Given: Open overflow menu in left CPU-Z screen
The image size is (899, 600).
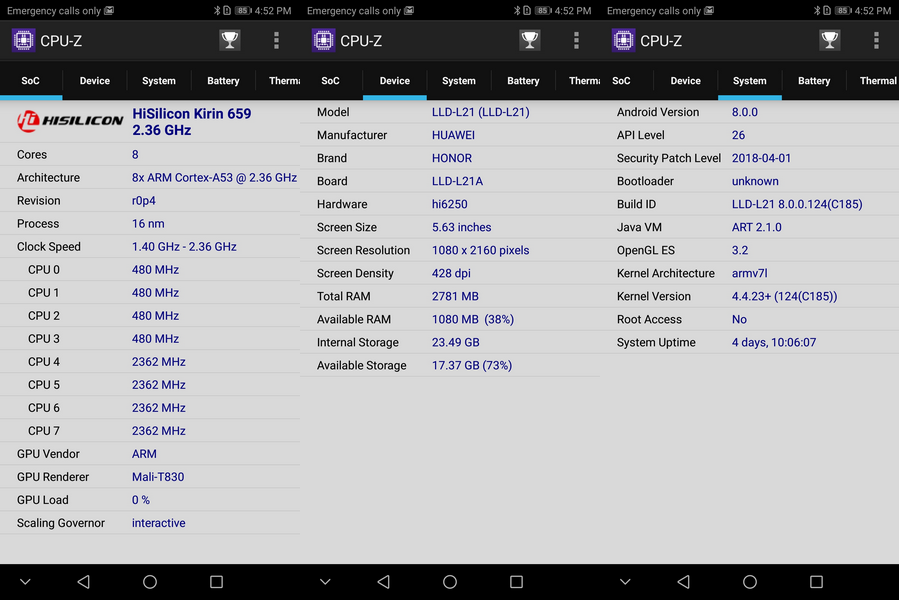Looking at the screenshot, I should pyautogui.click(x=276, y=40).
